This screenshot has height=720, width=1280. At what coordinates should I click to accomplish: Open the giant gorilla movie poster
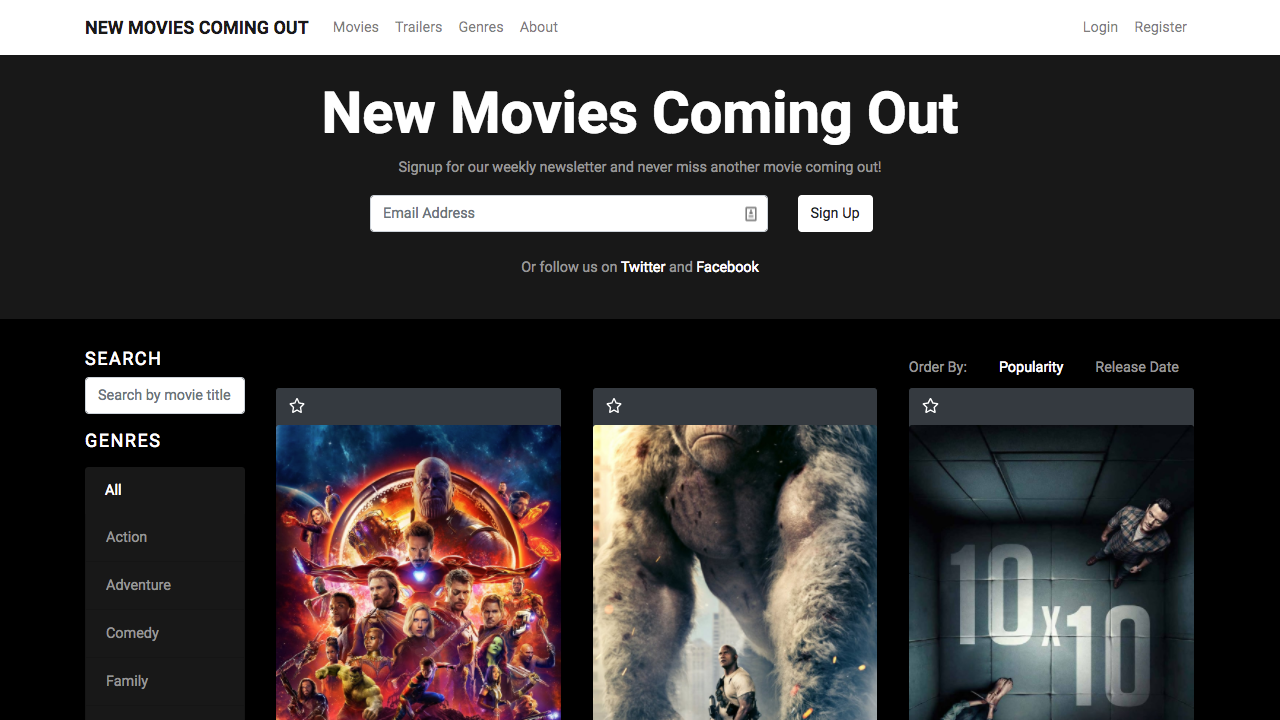(x=735, y=573)
